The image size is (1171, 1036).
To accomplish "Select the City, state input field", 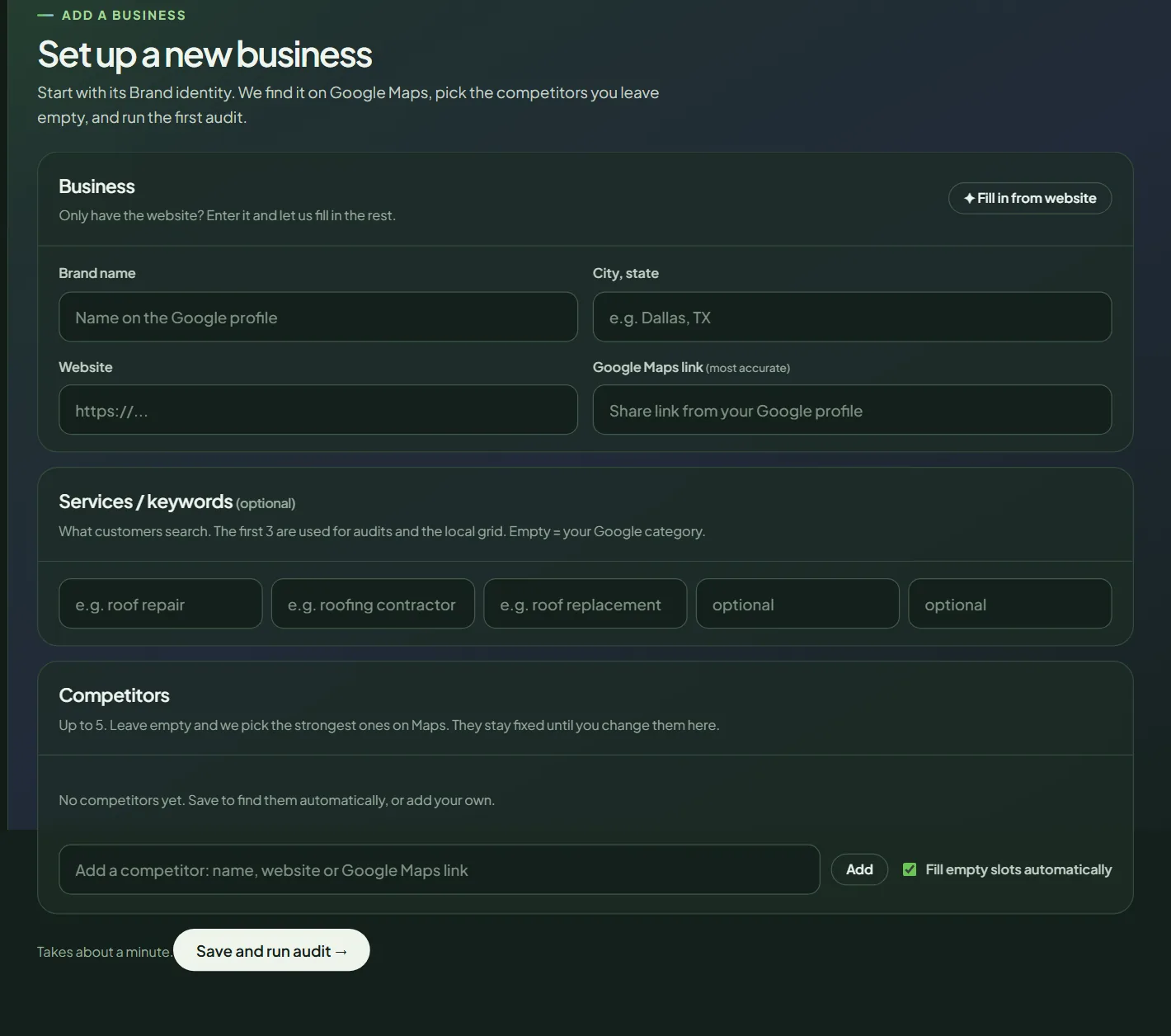I will (852, 317).
